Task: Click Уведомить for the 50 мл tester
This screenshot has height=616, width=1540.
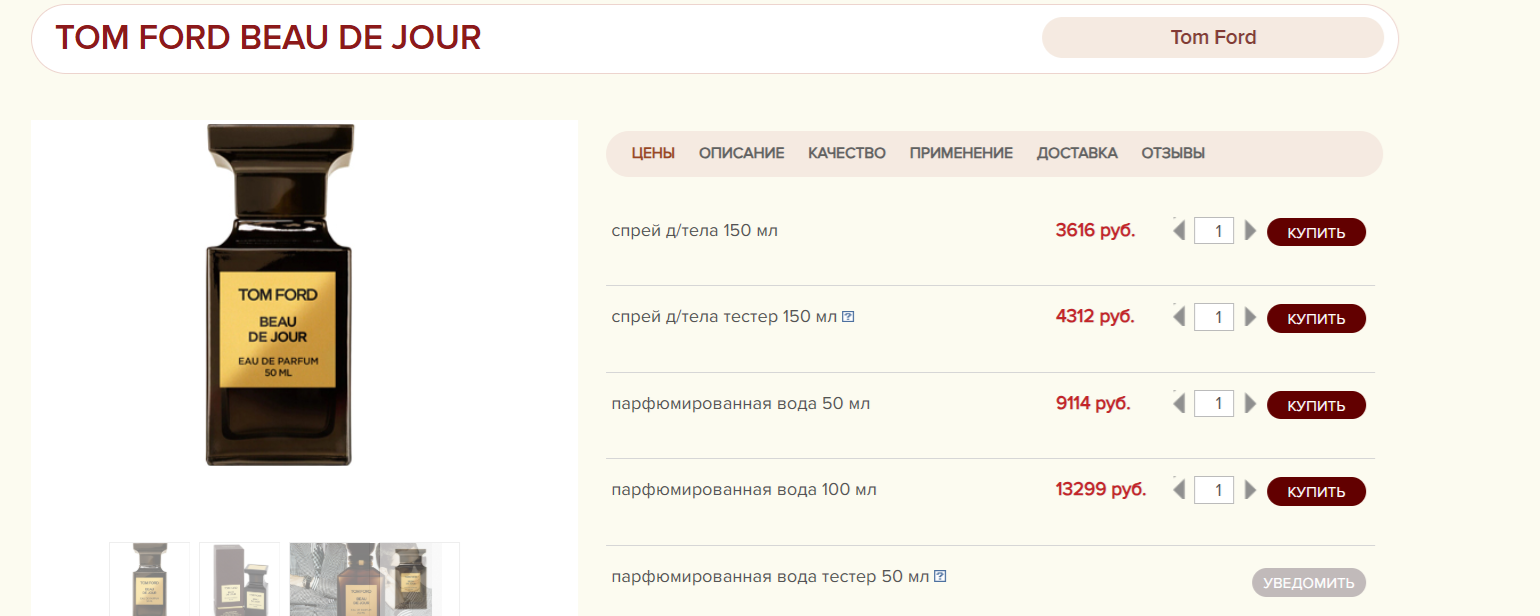Action: (1308, 582)
